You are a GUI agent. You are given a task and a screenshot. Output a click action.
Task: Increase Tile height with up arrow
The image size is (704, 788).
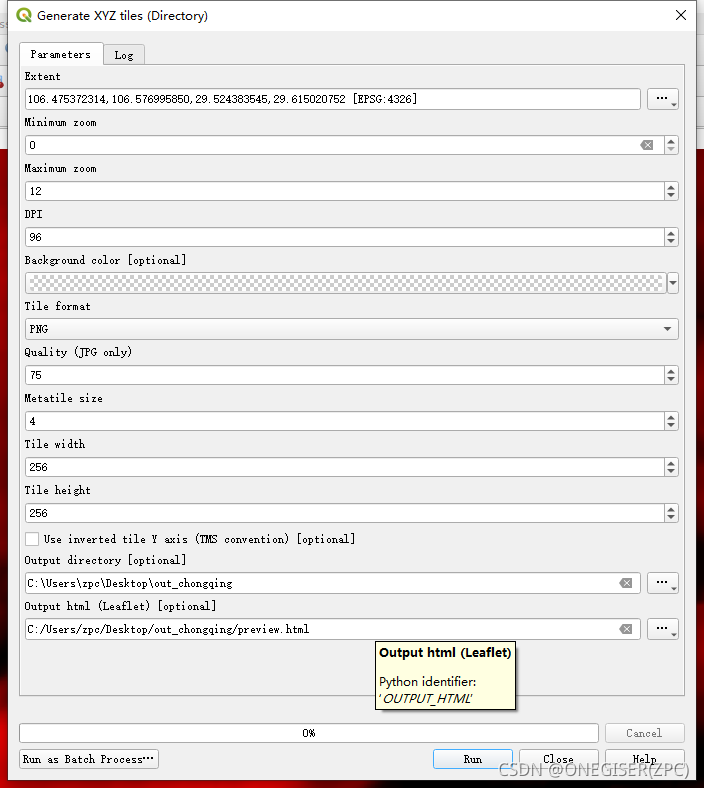(x=671, y=509)
